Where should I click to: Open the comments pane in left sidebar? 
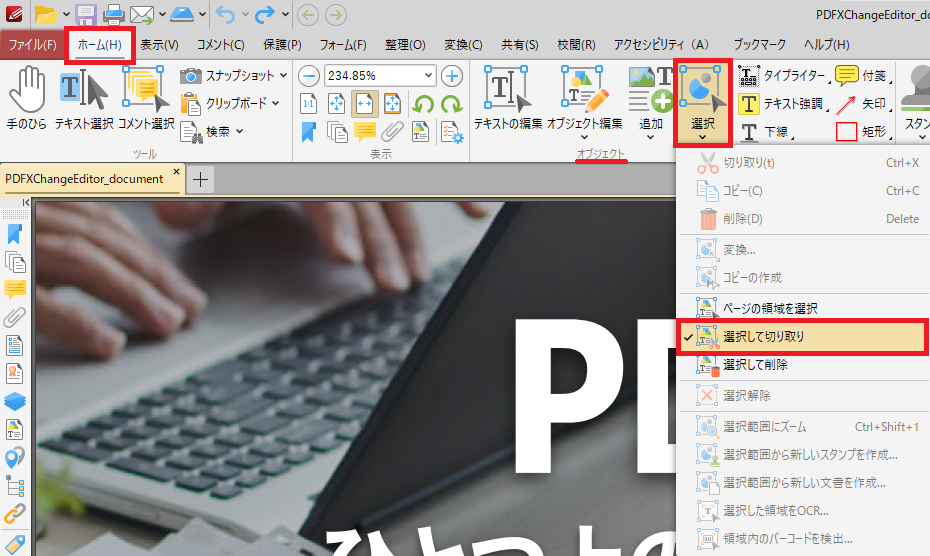point(14,290)
